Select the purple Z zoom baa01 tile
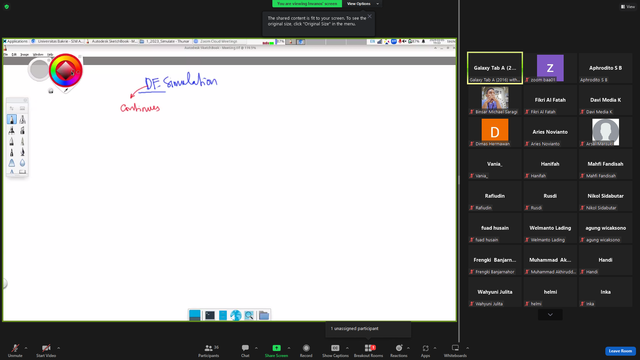 coord(550,68)
